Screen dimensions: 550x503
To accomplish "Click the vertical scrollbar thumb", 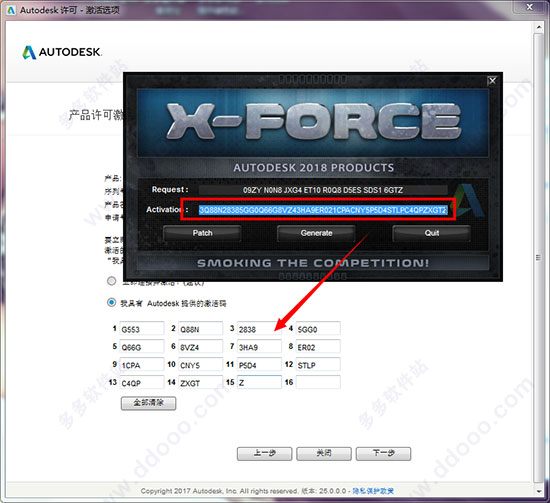I will [x=539, y=258].
